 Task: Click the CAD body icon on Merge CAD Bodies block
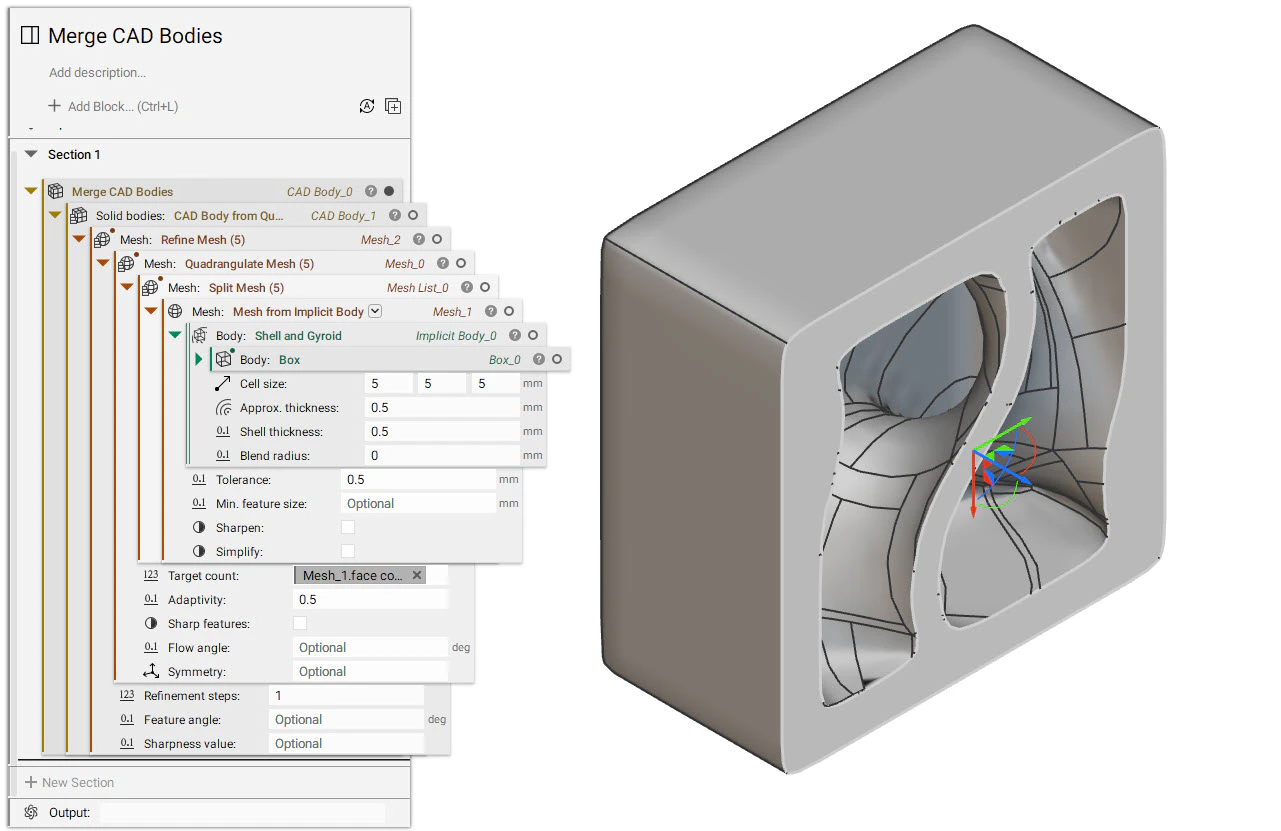pyautogui.click(x=55, y=190)
